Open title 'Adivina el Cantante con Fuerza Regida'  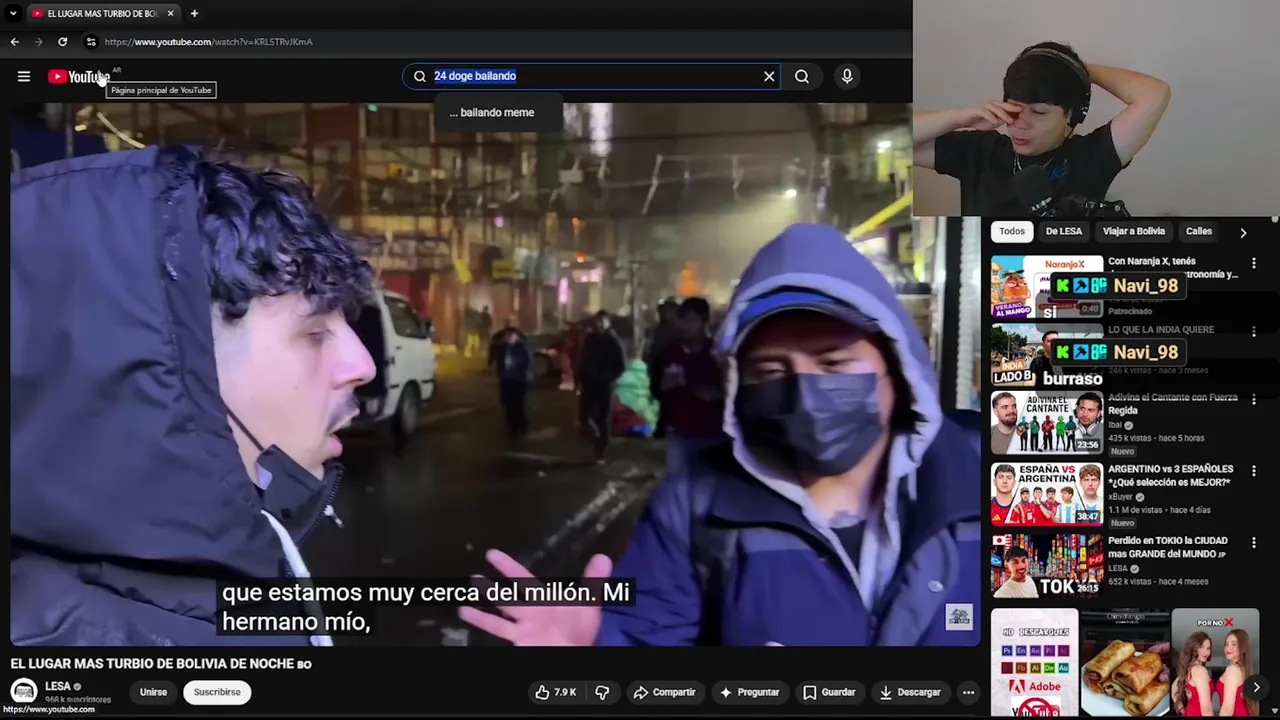[x=1173, y=404]
